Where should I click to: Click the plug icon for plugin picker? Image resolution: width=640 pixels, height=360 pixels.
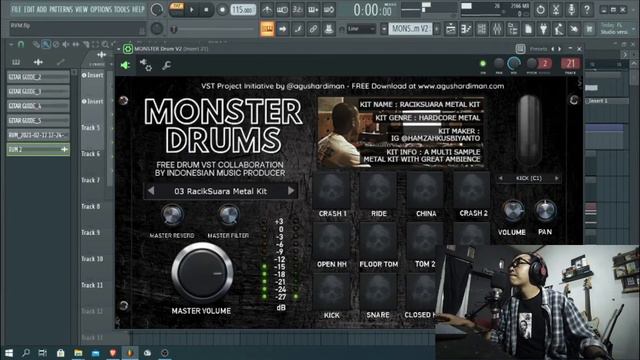543,29
